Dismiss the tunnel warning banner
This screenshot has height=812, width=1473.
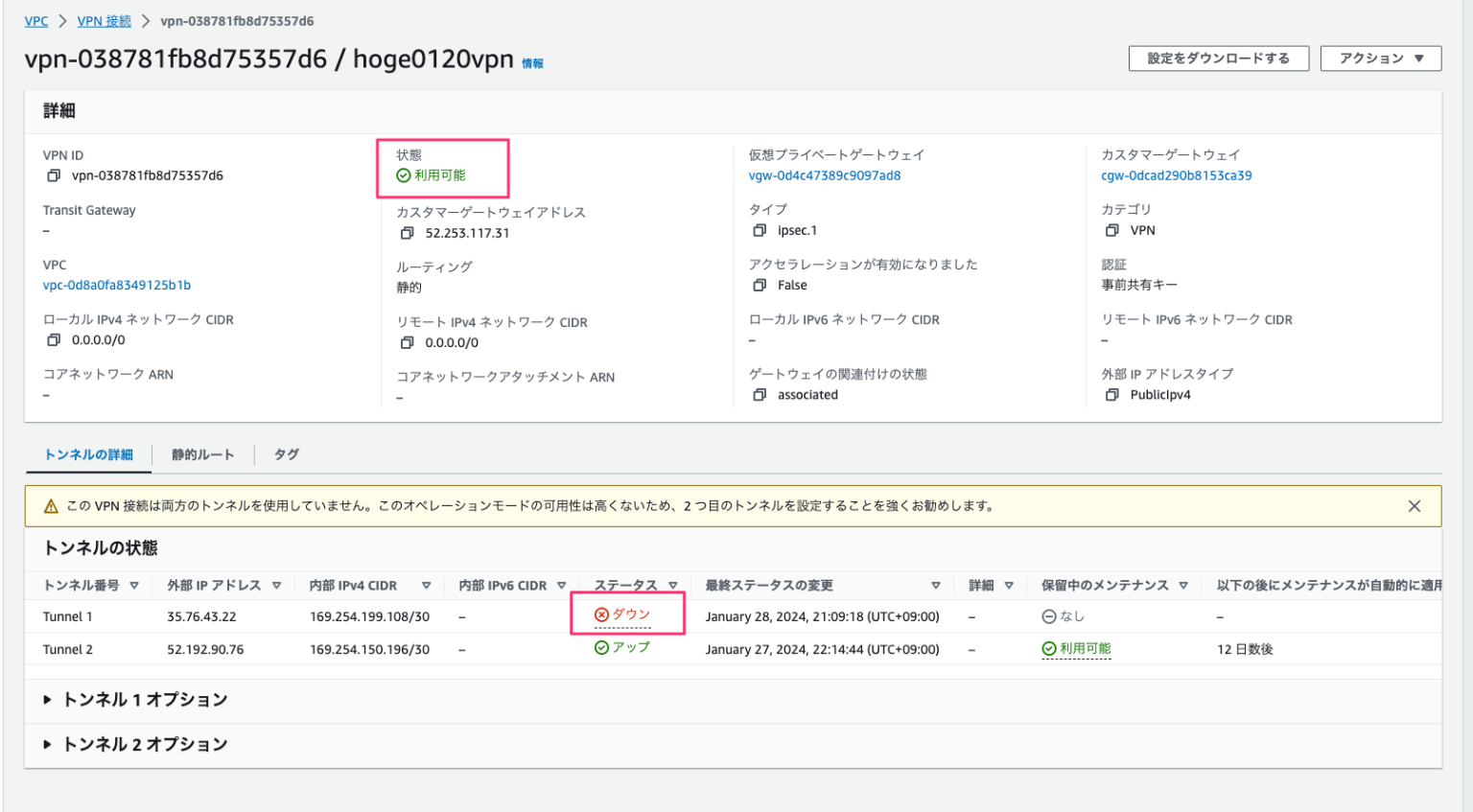pos(1413,505)
